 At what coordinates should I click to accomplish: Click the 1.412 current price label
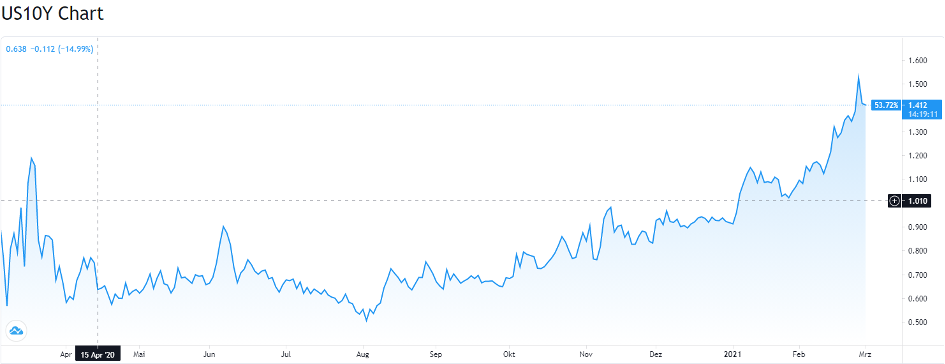tap(917, 105)
